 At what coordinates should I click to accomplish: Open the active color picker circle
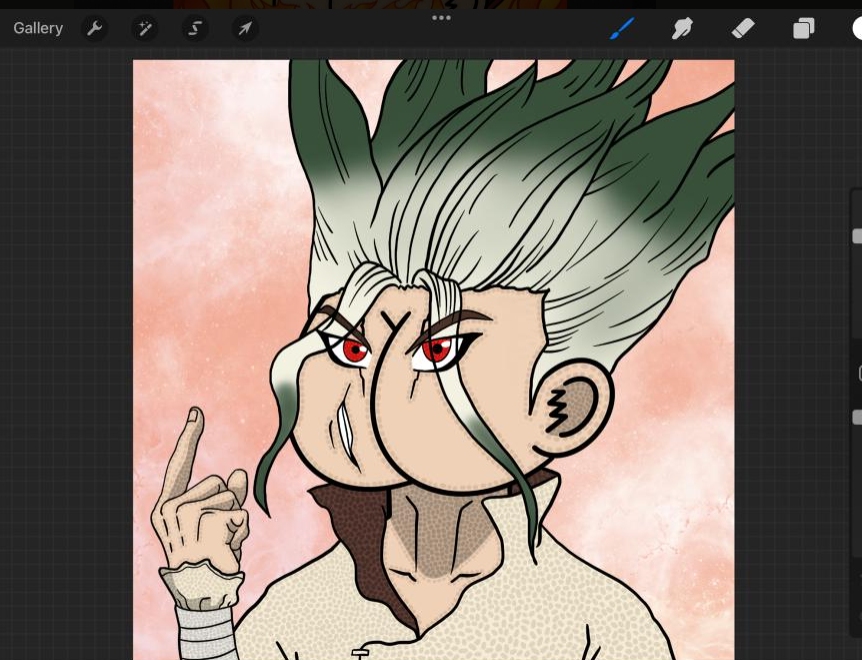point(858,28)
